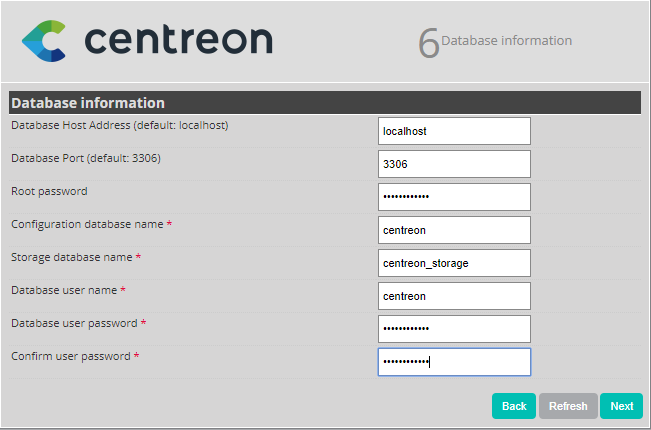The height and width of the screenshot is (430, 651).
Task: Edit the Configuration database name field
Action: coord(454,230)
